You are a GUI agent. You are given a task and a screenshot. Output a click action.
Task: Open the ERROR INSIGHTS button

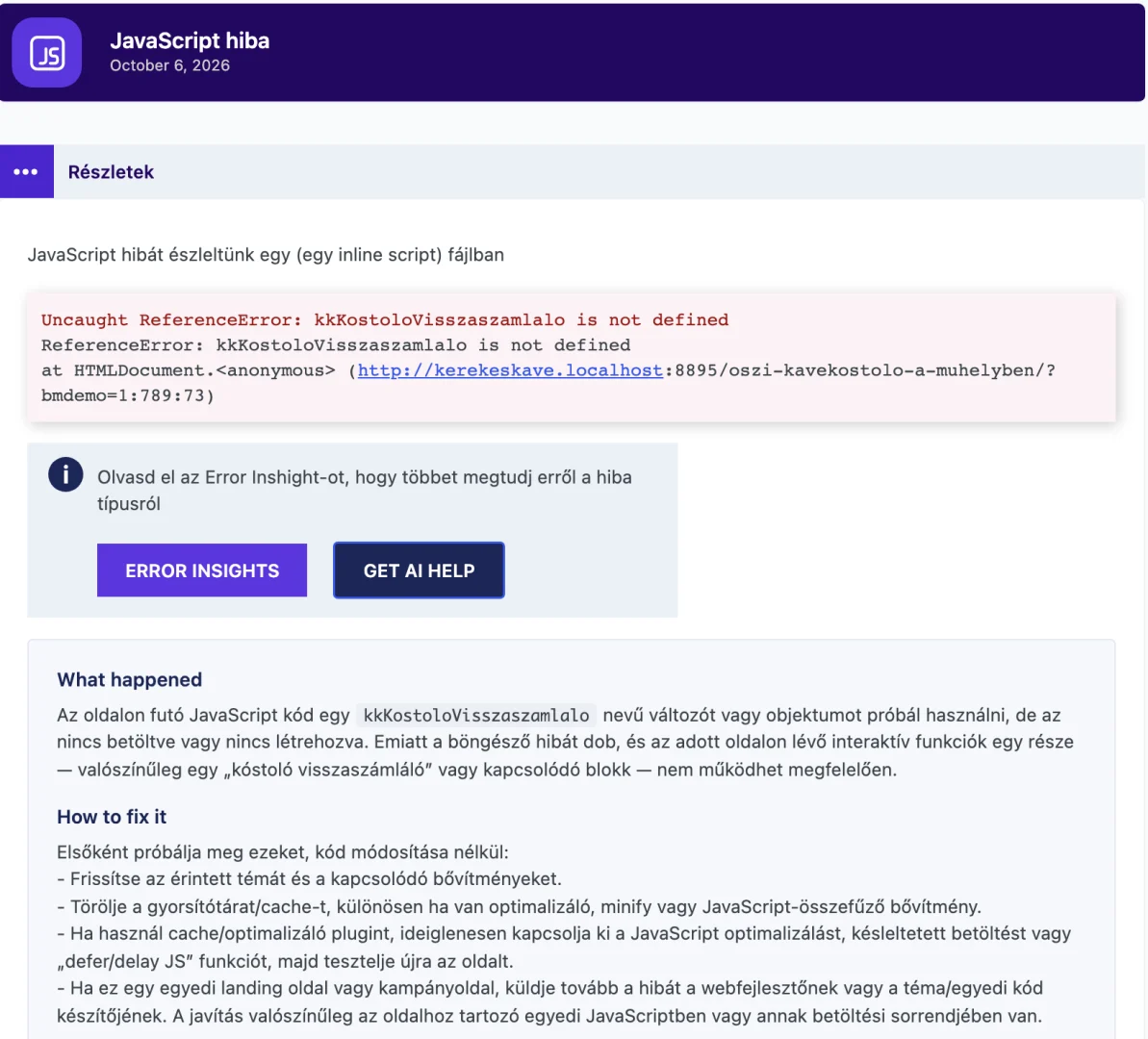202,570
